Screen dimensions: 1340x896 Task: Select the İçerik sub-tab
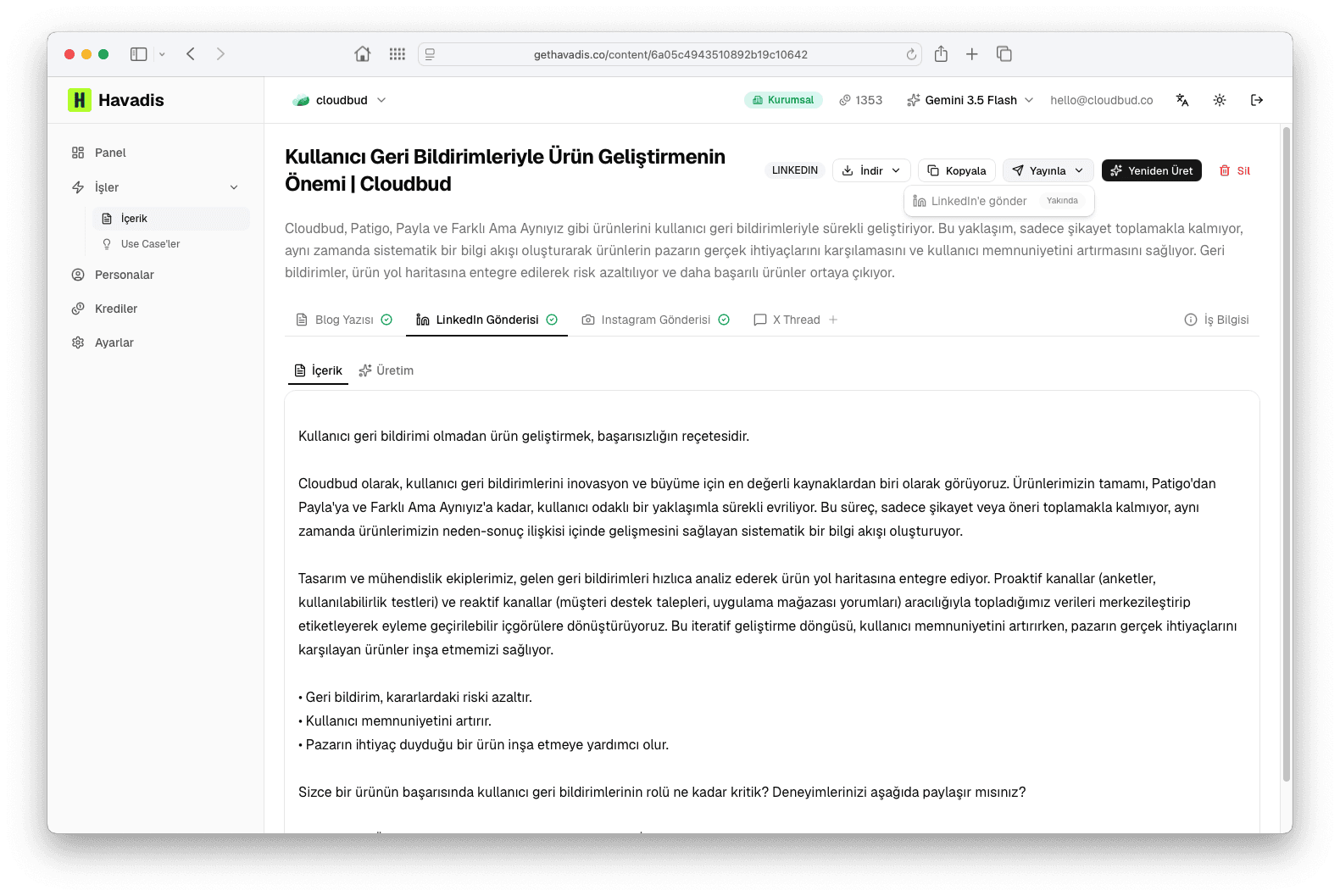(319, 370)
